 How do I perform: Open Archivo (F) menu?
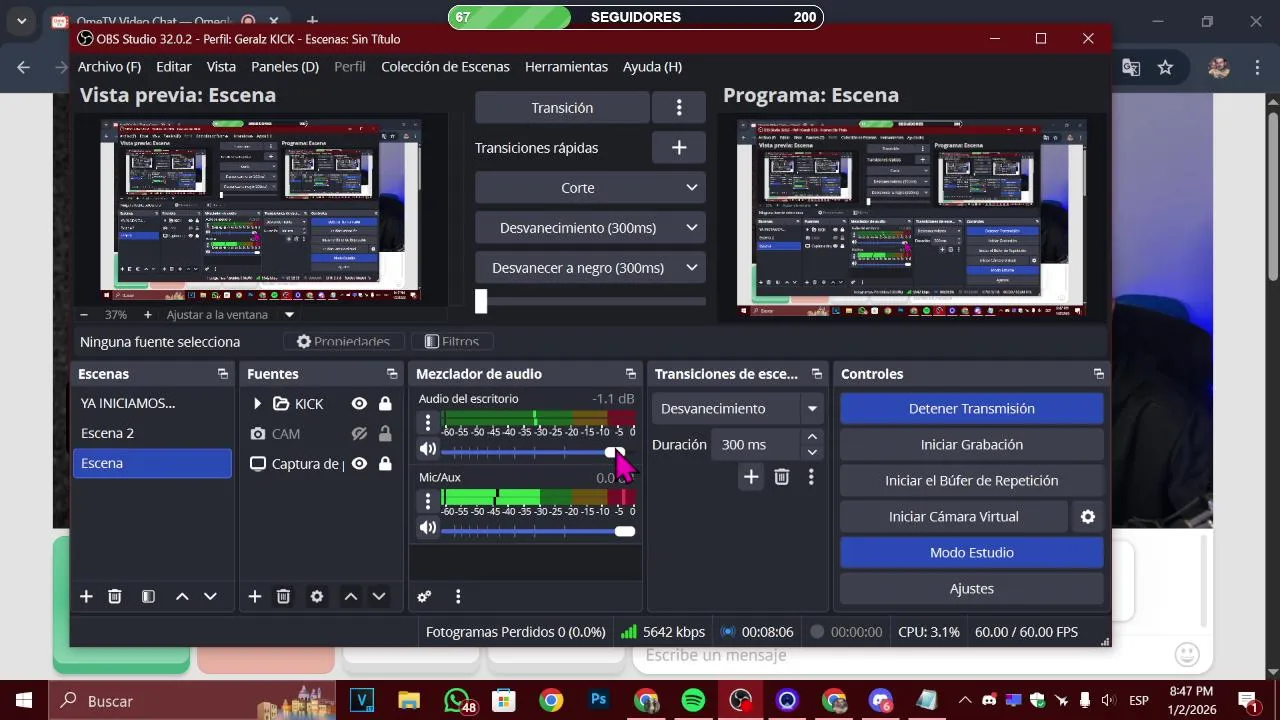(109, 66)
